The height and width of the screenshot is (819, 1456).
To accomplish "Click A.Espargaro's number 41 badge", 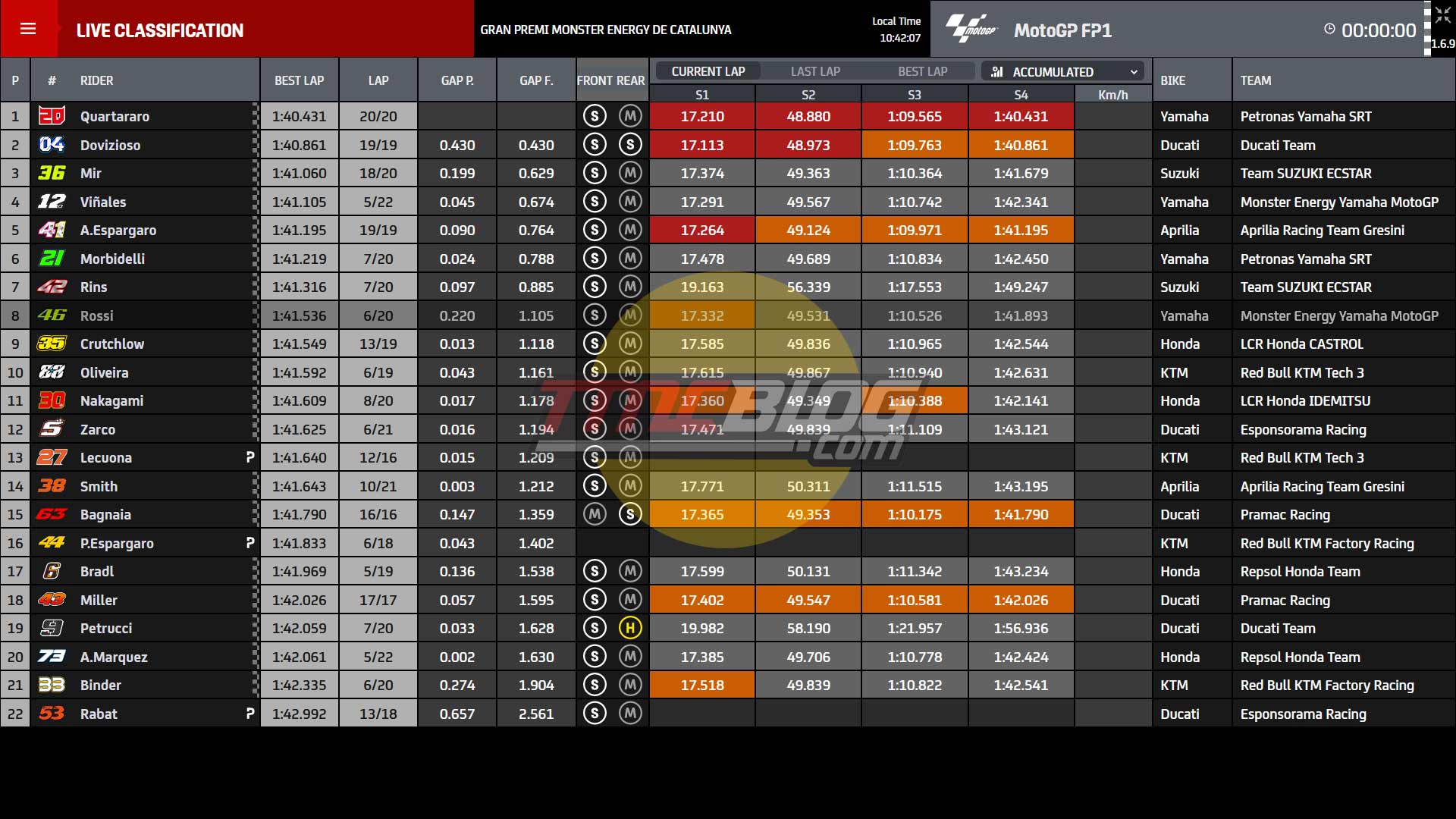I will point(52,230).
